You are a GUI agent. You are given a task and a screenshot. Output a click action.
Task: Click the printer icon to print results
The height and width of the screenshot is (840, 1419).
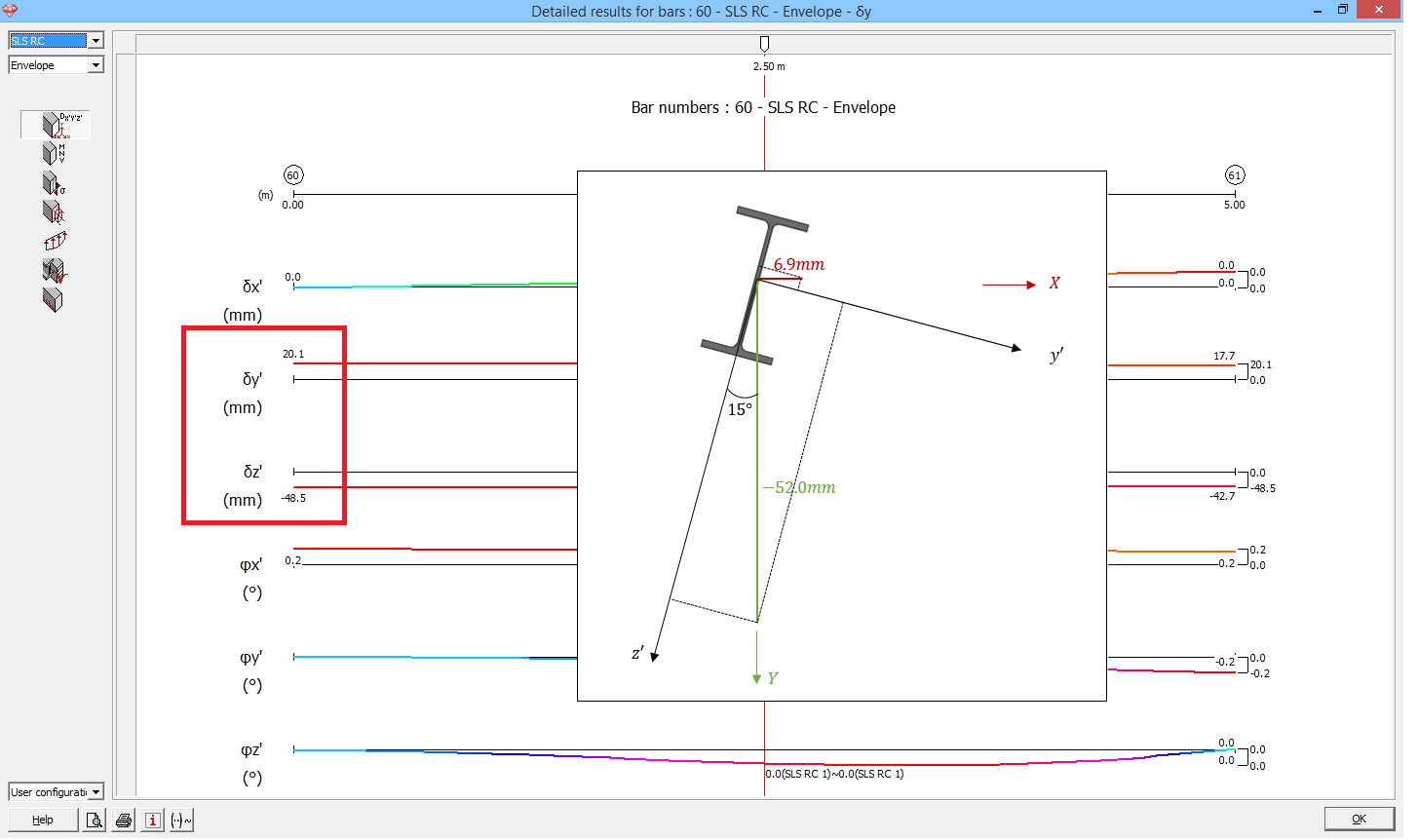123,820
